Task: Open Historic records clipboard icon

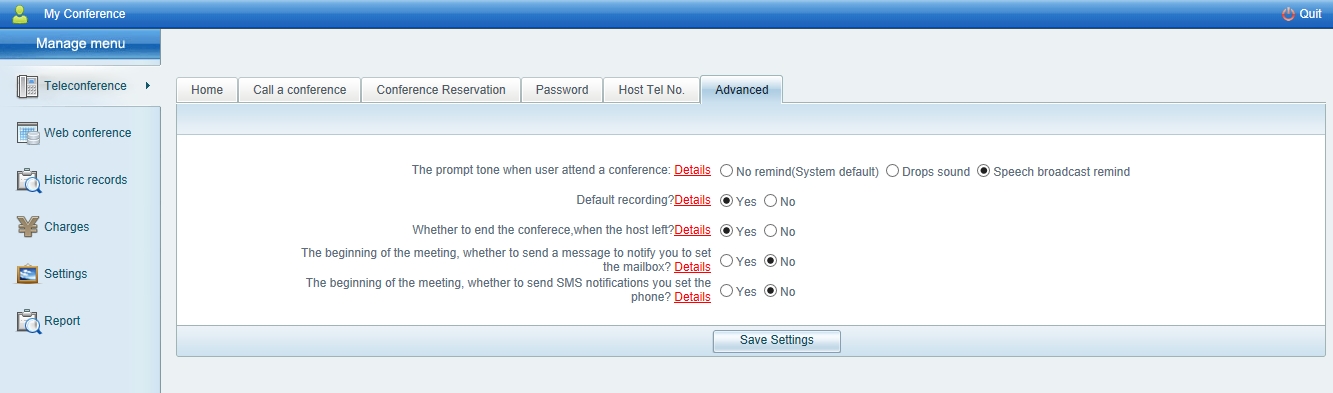Action: pos(27,180)
